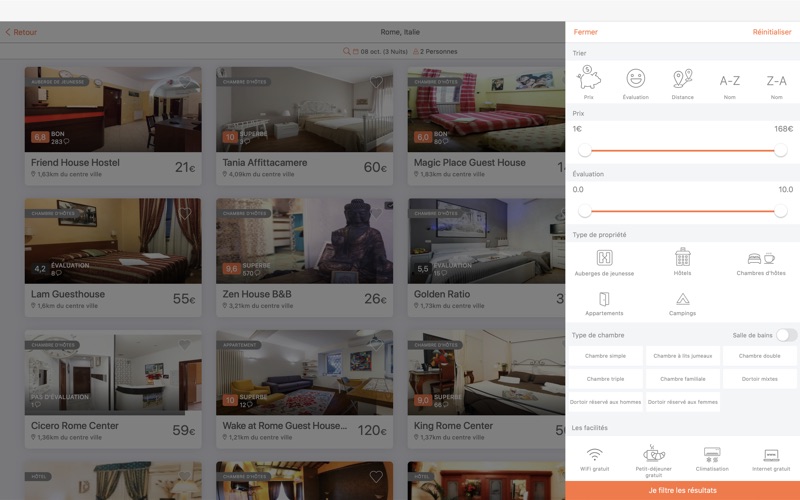The width and height of the screenshot is (800, 500).
Task: Sort names Z-A
Action: [777, 81]
